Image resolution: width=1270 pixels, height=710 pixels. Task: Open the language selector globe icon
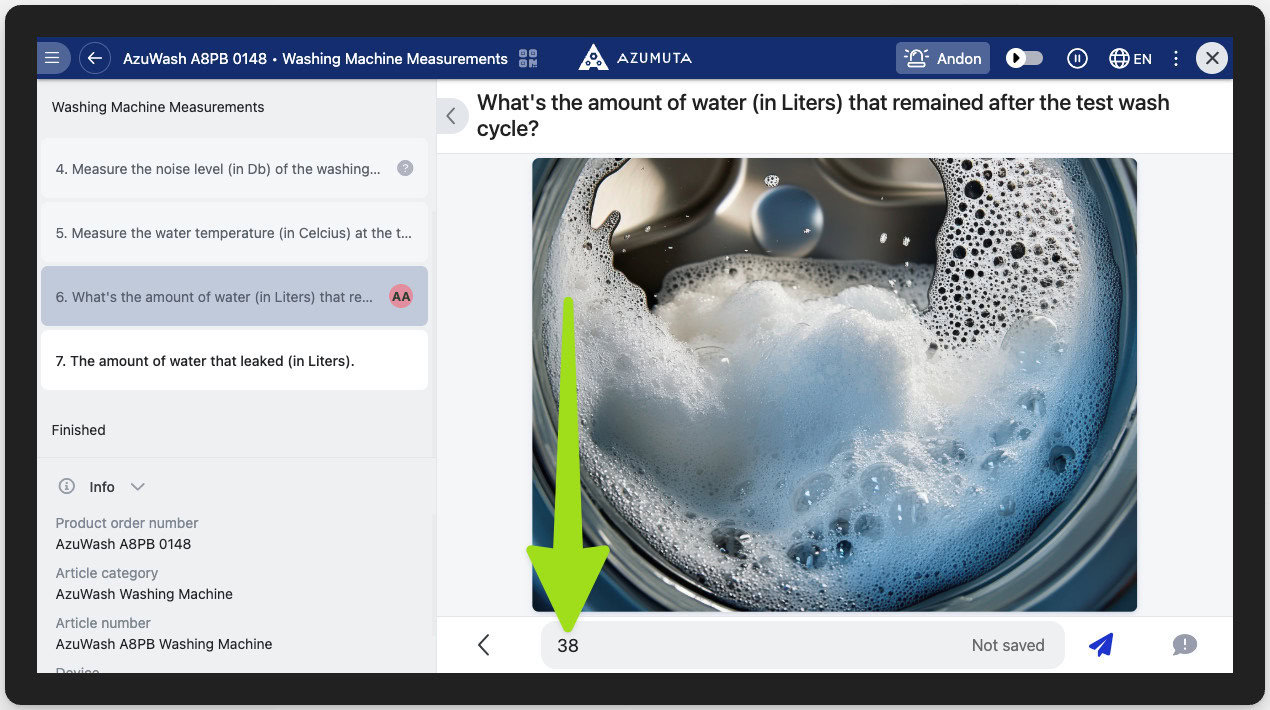tap(1117, 58)
